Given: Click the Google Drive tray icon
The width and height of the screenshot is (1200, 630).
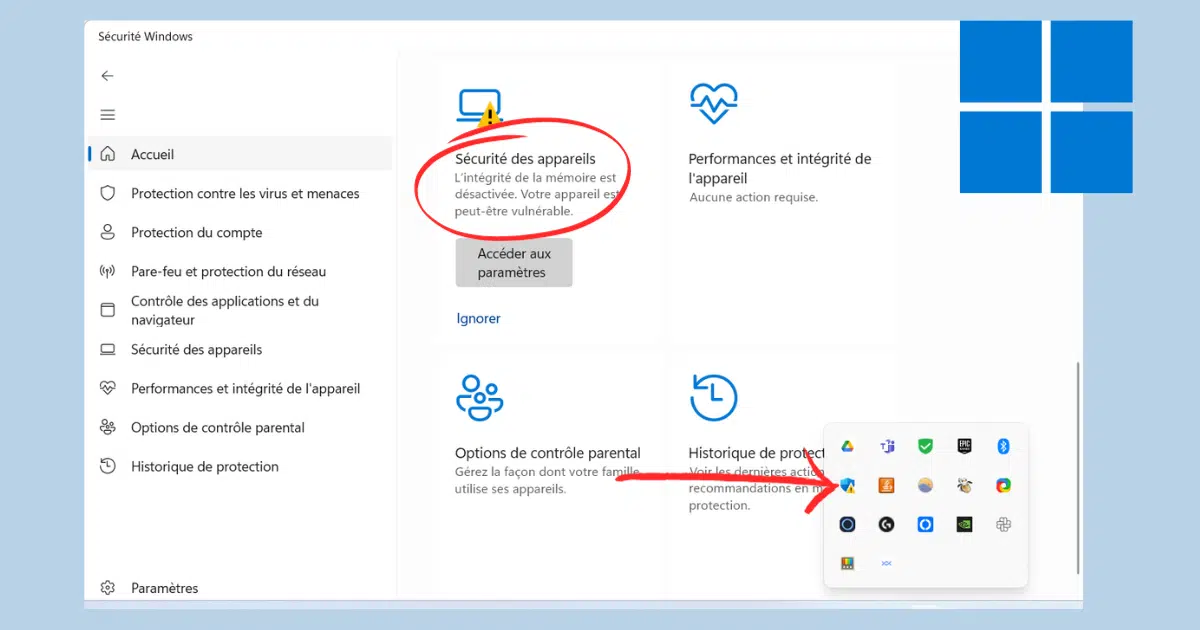Looking at the screenshot, I should pos(847,446).
